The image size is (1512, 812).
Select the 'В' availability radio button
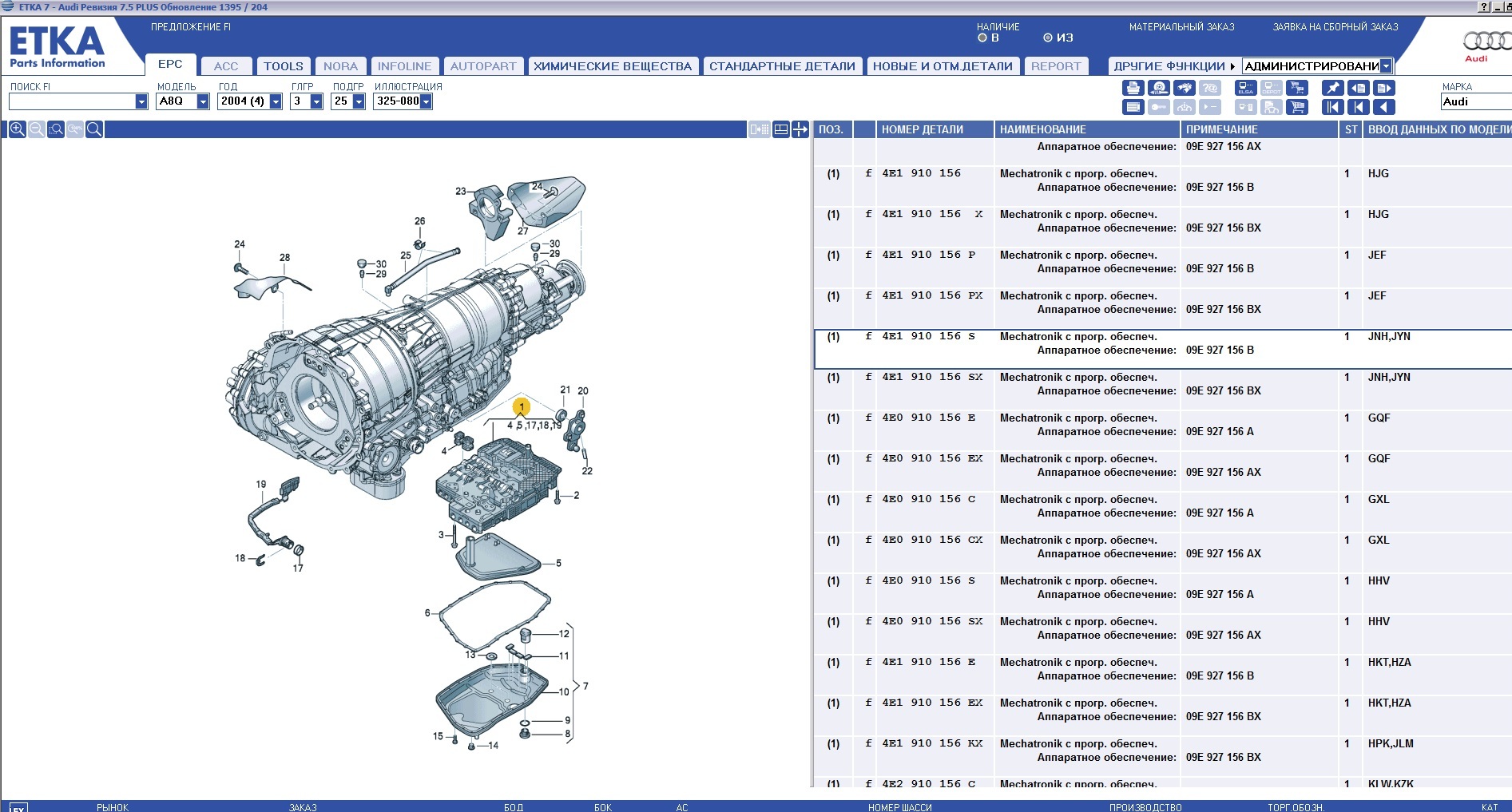(x=982, y=38)
